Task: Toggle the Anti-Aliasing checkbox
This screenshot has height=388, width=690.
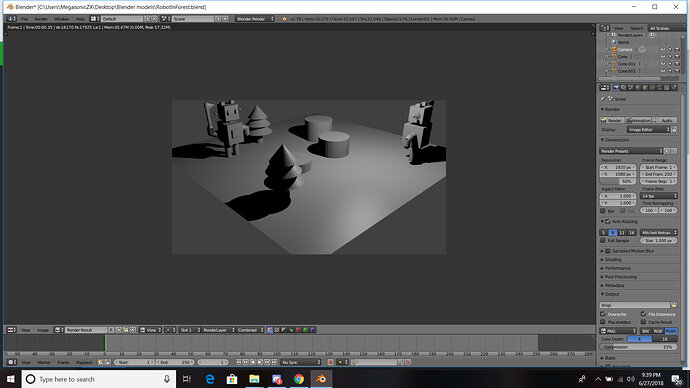Action: point(608,221)
